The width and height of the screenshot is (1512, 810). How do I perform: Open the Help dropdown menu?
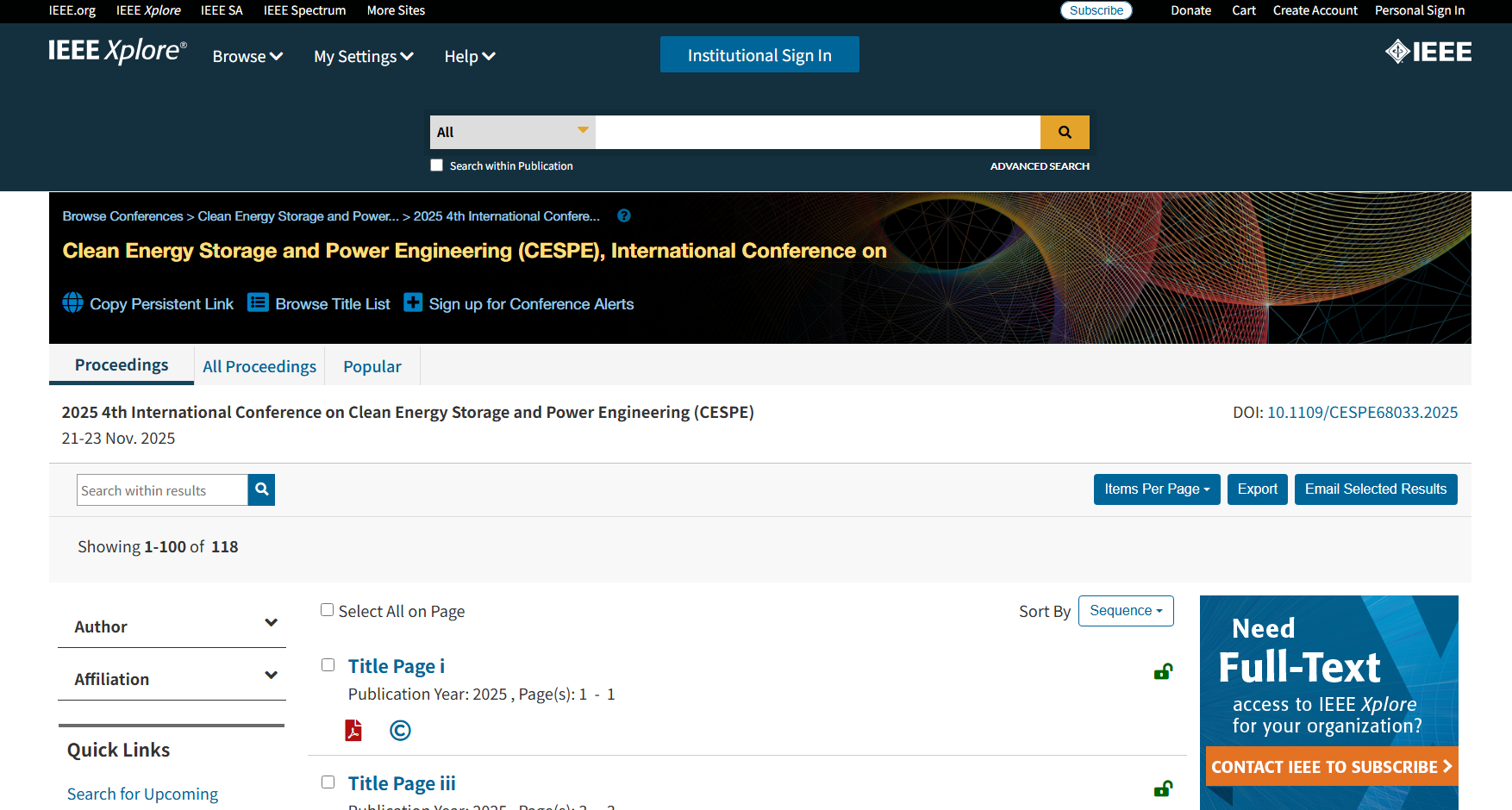coord(470,56)
